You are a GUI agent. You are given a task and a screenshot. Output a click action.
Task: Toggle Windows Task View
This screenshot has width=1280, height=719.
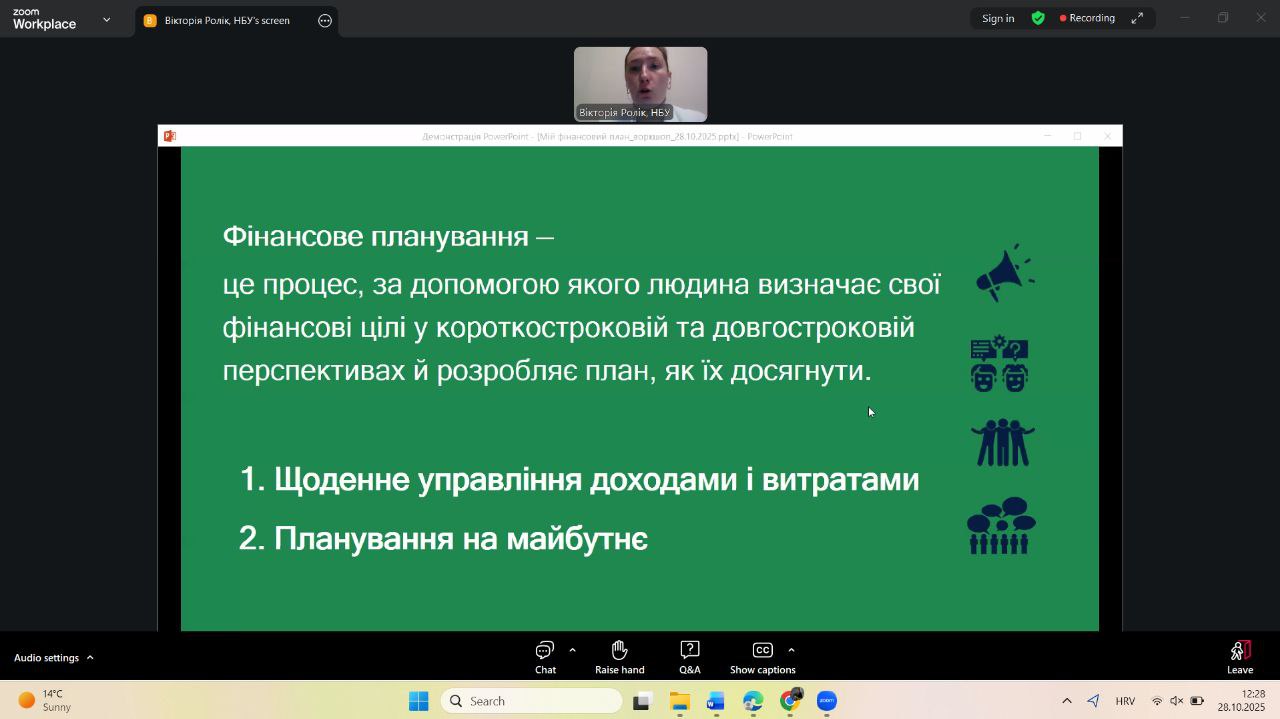[642, 701]
